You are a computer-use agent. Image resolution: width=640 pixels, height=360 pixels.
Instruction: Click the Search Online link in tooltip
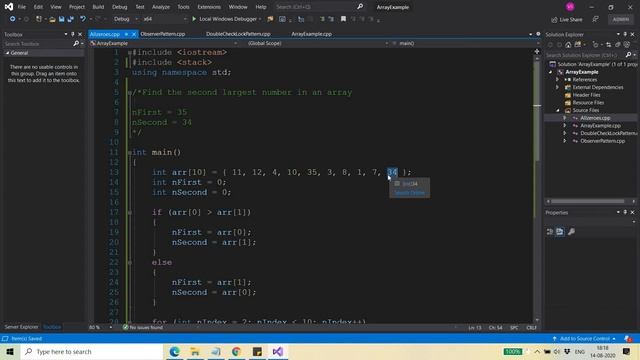[x=409, y=193]
